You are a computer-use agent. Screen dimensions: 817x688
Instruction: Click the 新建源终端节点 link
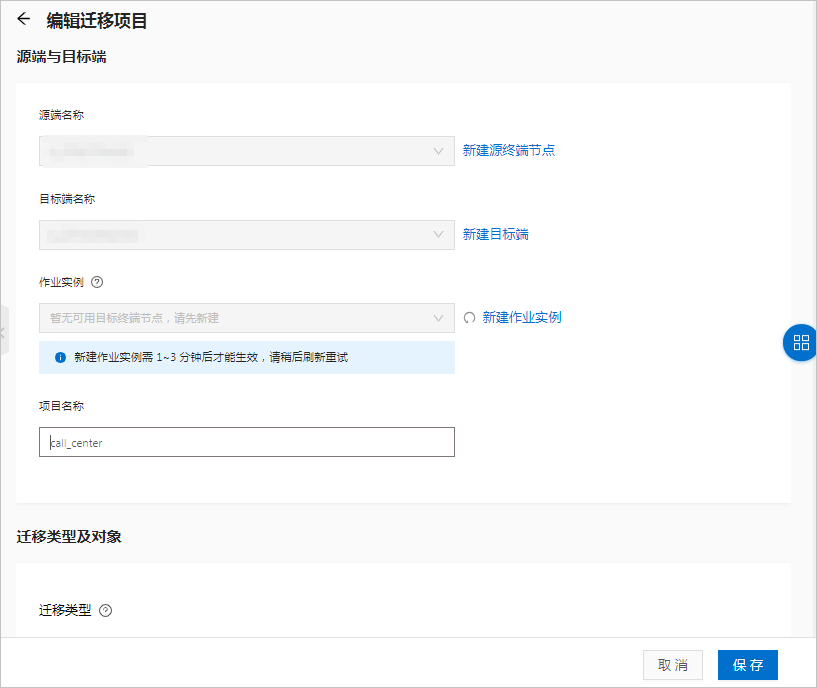coord(508,150)
